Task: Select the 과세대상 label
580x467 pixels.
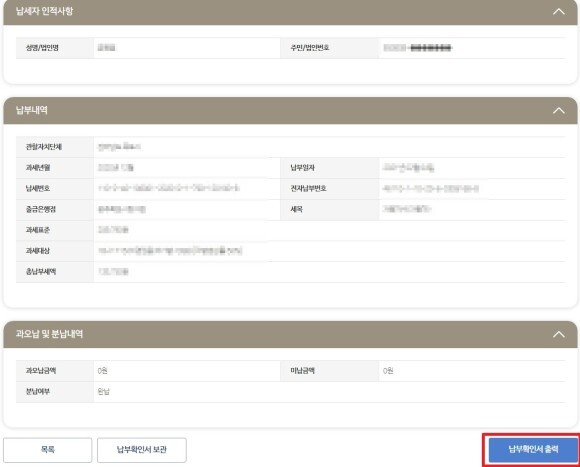Action: click(38, 250)
